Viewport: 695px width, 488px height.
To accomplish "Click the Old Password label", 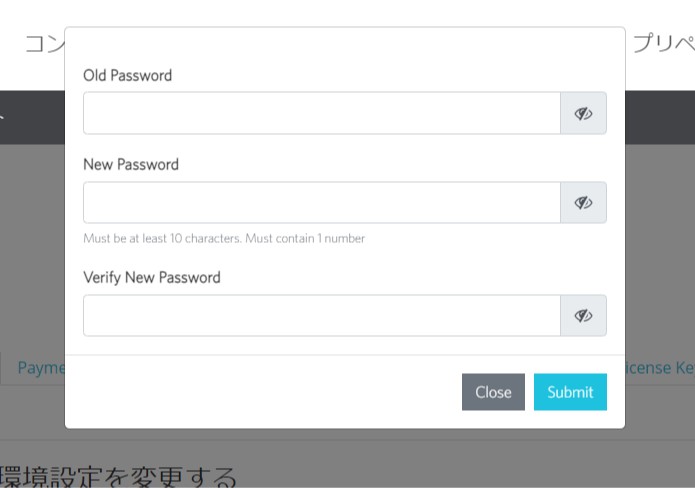I will coord(128,75).
